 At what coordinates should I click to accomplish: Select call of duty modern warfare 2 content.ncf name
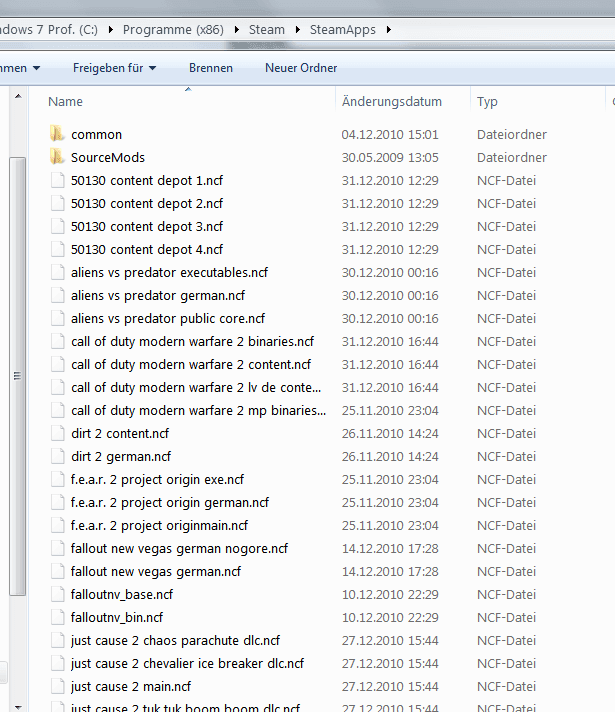(x=191, y=365)
